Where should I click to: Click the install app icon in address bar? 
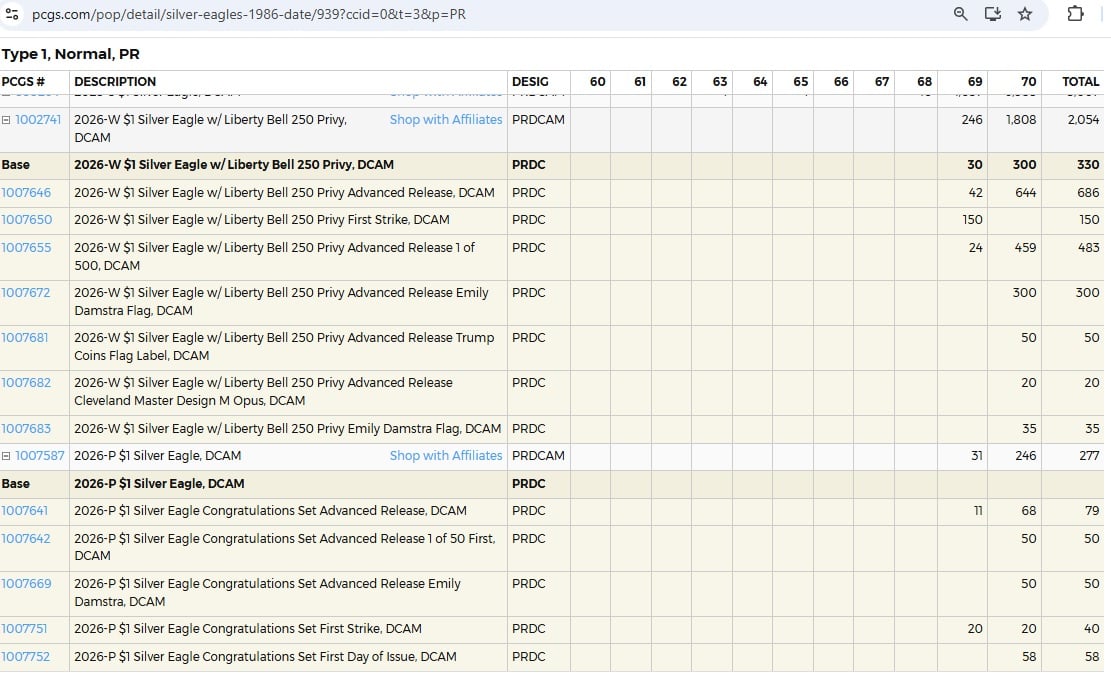coord(993,13)
